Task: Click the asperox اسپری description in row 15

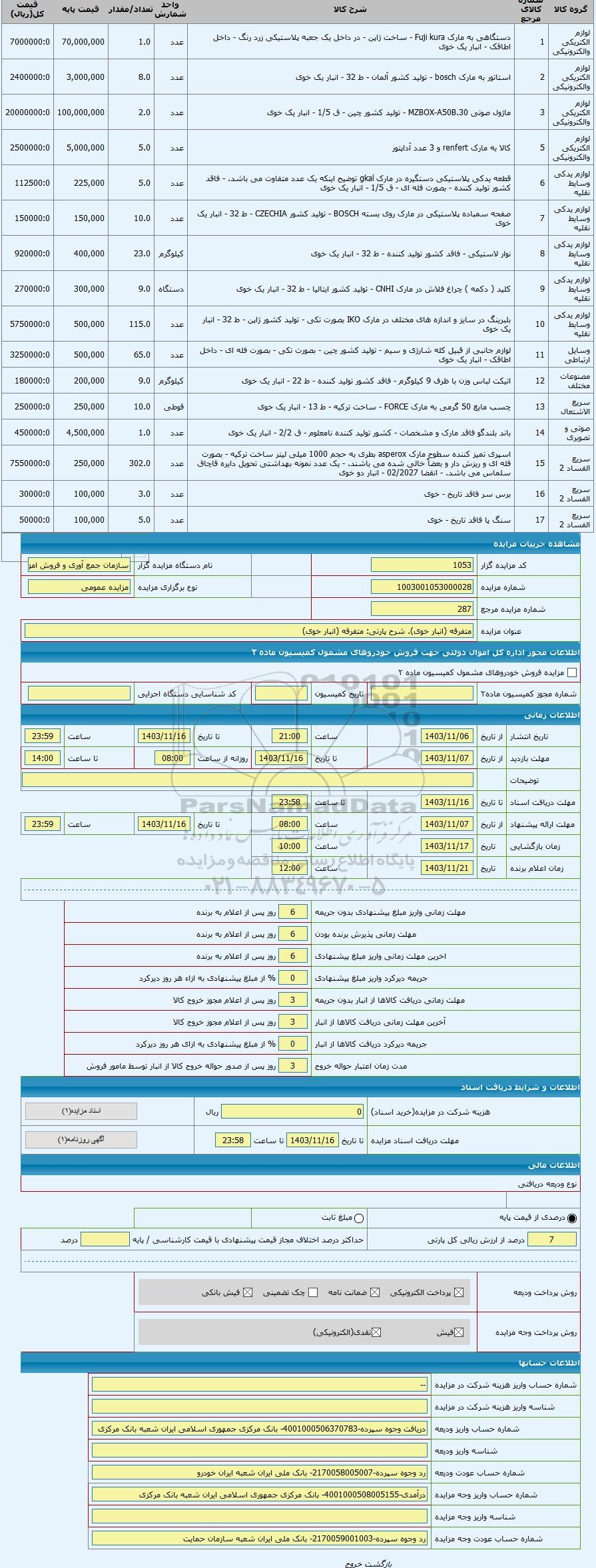Action: click(x=356, y=463)
